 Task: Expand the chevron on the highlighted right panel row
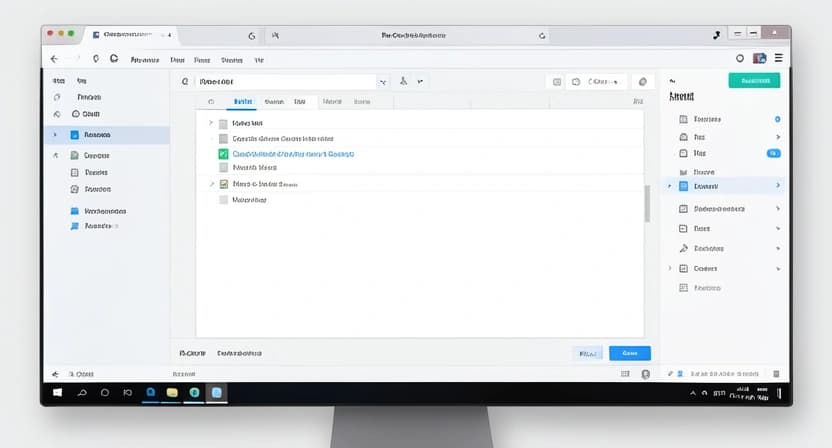778,185
